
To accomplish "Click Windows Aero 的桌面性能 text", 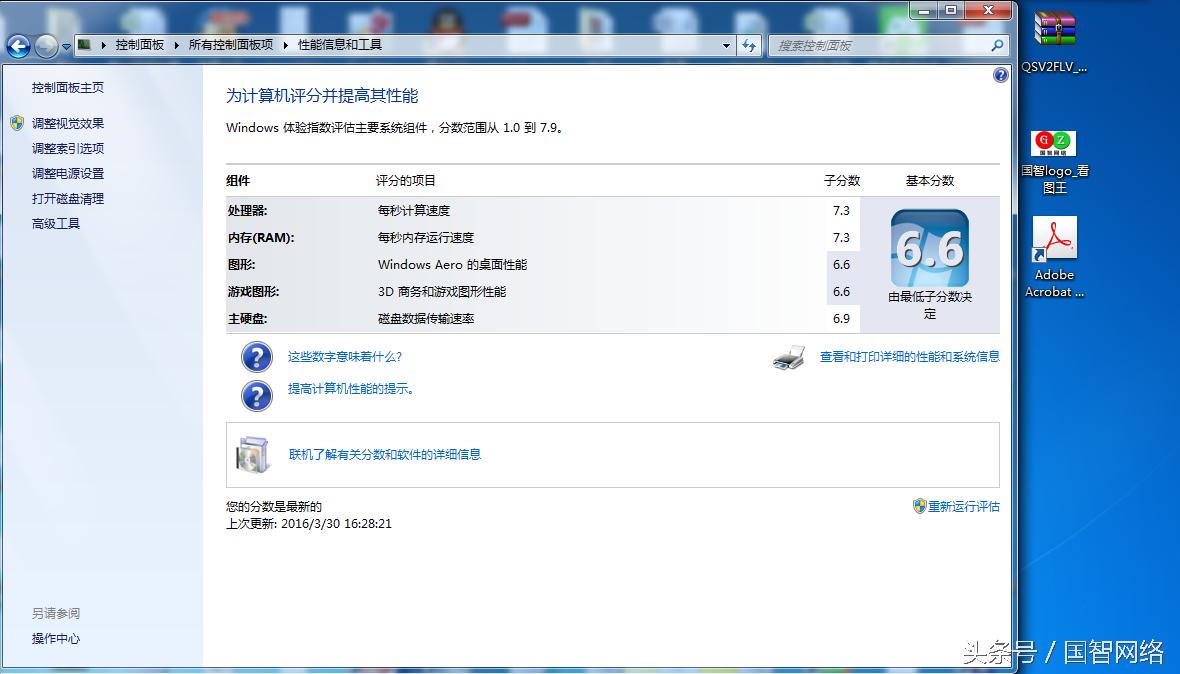I will coord(452,265).
